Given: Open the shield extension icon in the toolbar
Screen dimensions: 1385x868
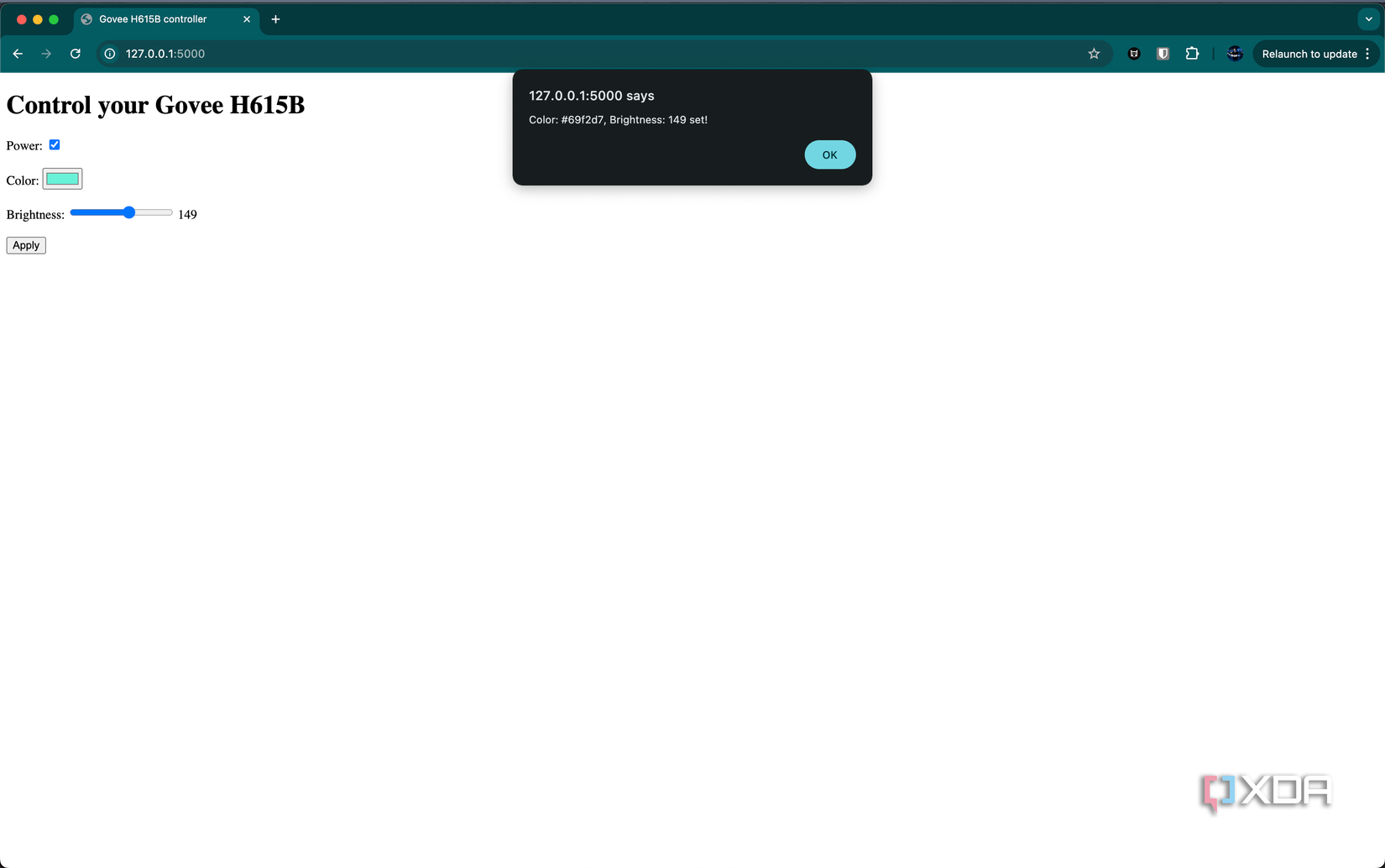Looking at the screenshot, I should pyautogui.click(x=1163, y=54).
